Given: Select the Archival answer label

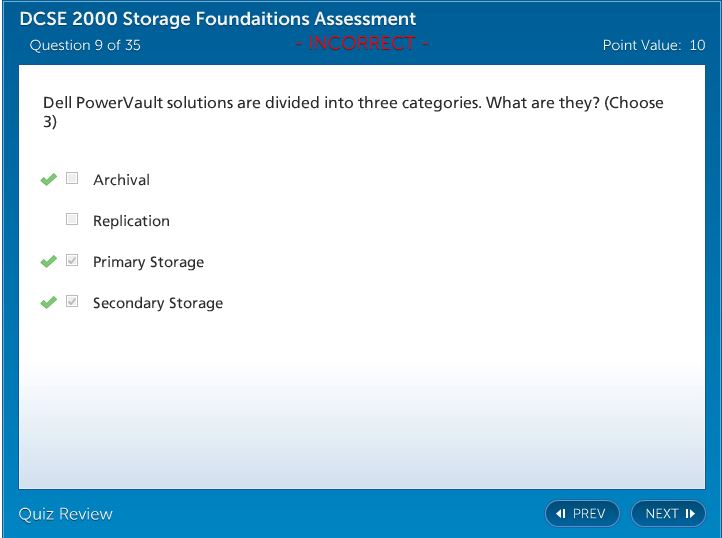Looking at the screenshot, I should [121, 180].
